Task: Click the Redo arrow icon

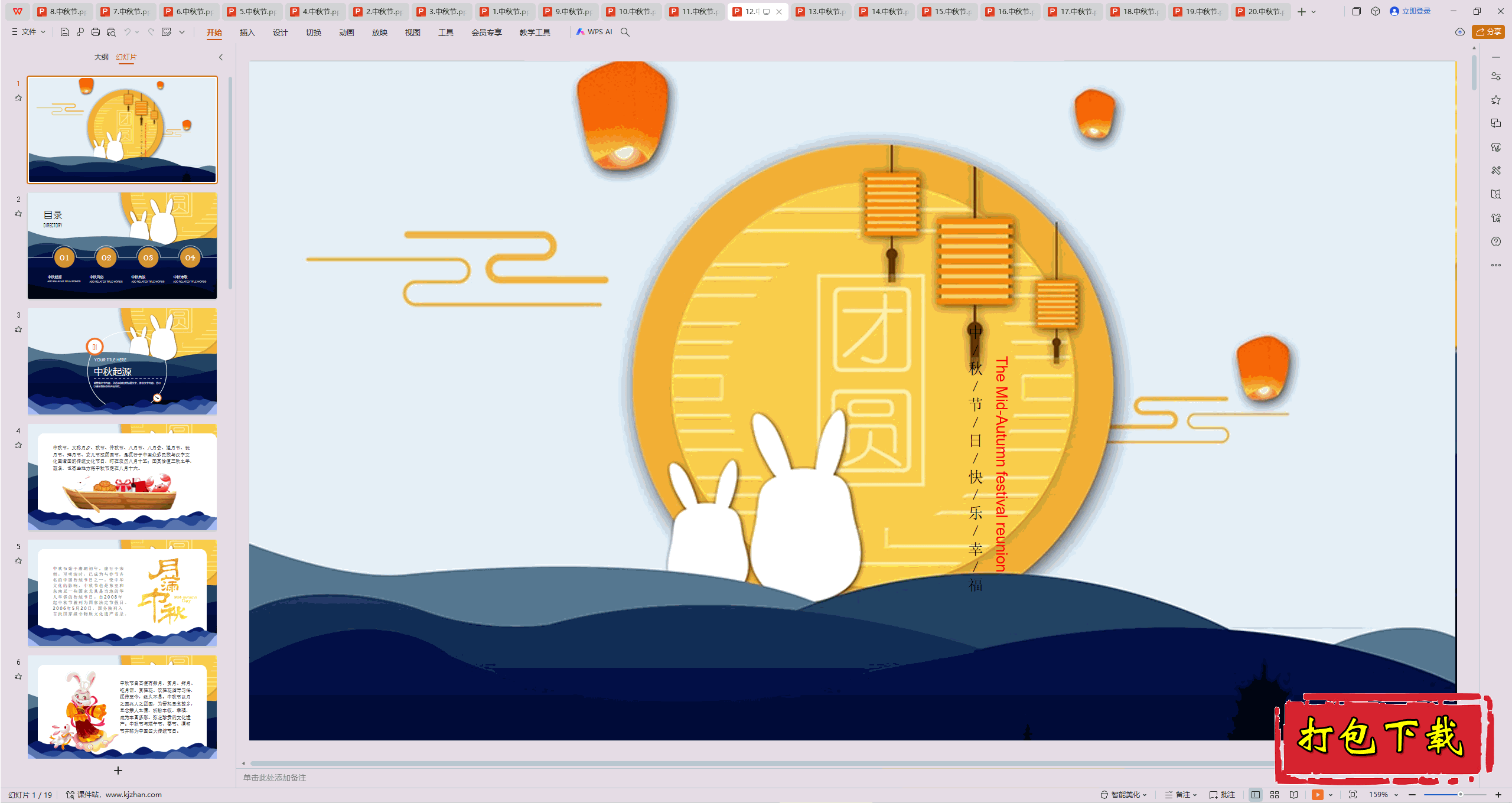Action: pos(151,32)
